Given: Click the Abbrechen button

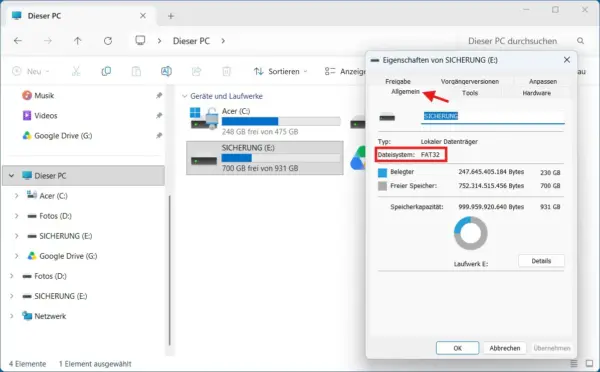Looking at the screenshot, I should tap(505, 348).
